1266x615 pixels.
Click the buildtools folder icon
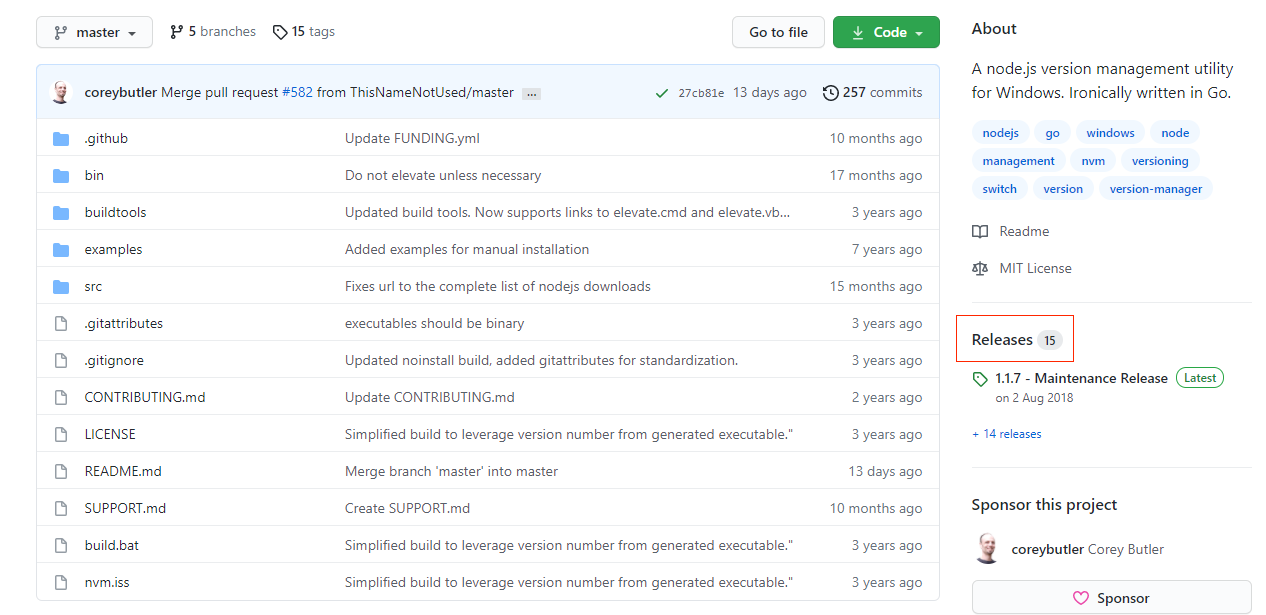pyautogui.click(x=61, y=213)
